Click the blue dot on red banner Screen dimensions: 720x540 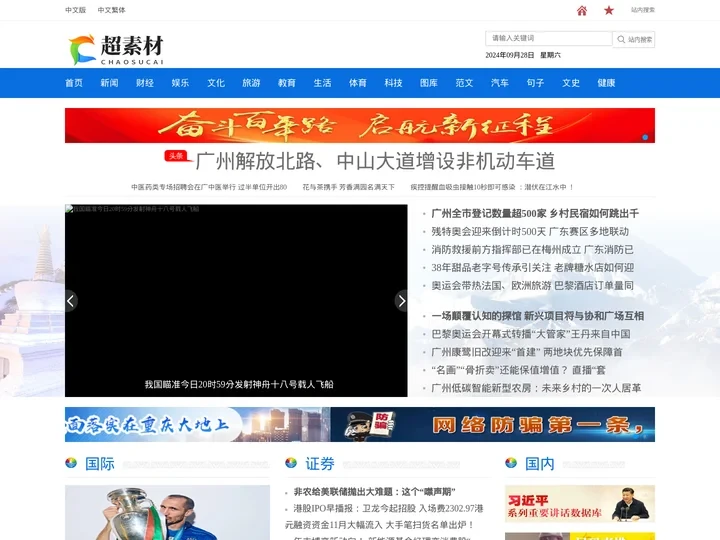645,137
